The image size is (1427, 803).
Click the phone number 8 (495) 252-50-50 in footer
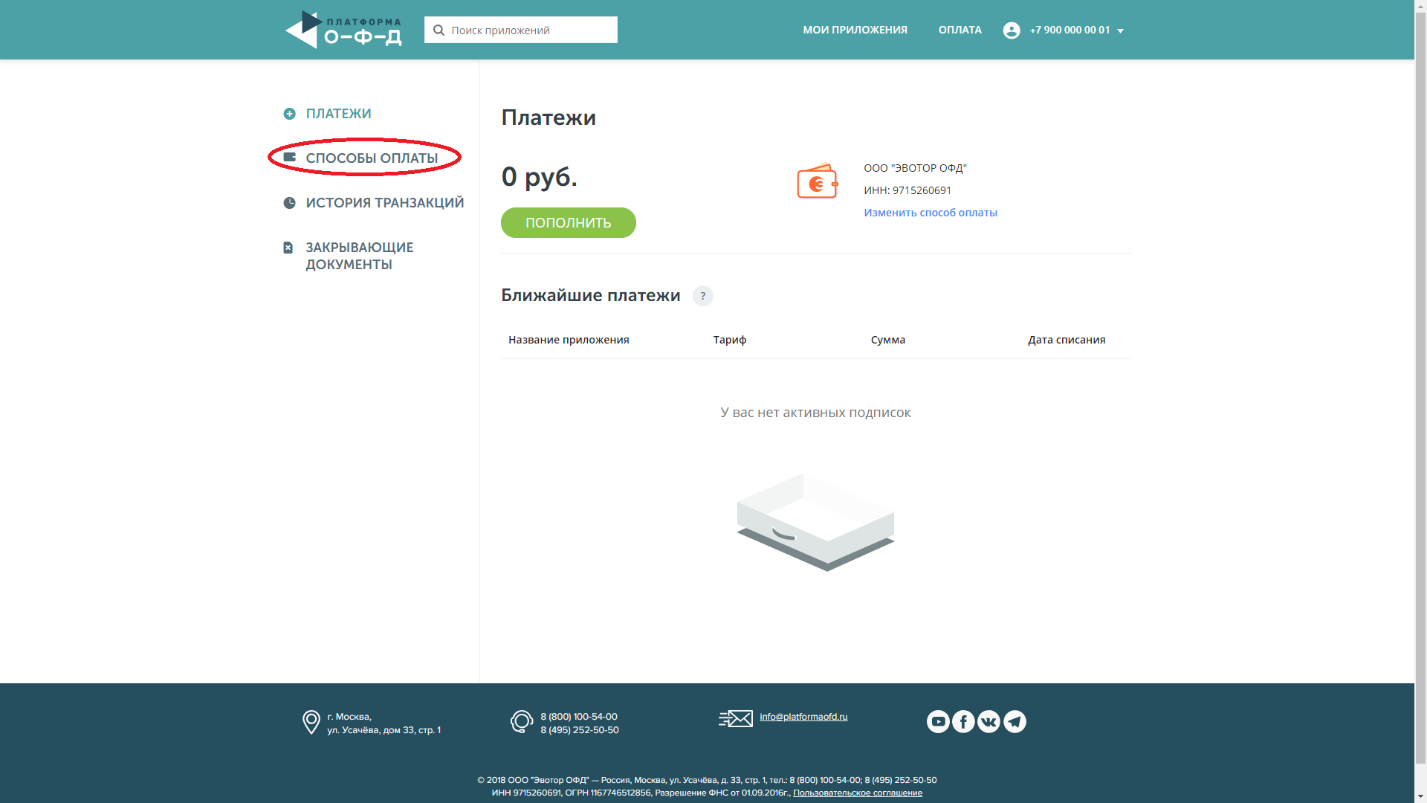[580, 730]
